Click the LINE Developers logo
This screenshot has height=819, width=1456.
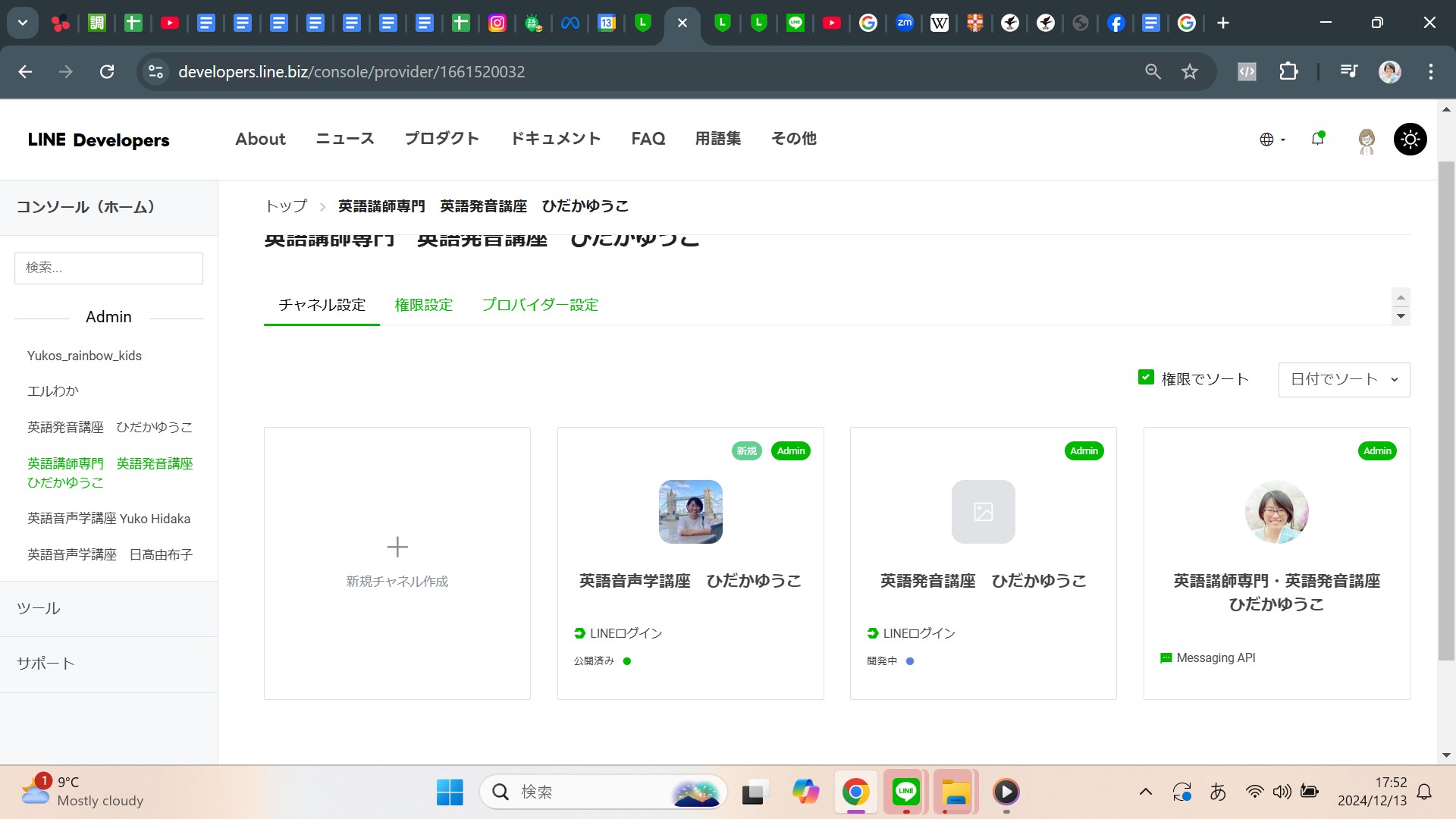tap(99, 140)
